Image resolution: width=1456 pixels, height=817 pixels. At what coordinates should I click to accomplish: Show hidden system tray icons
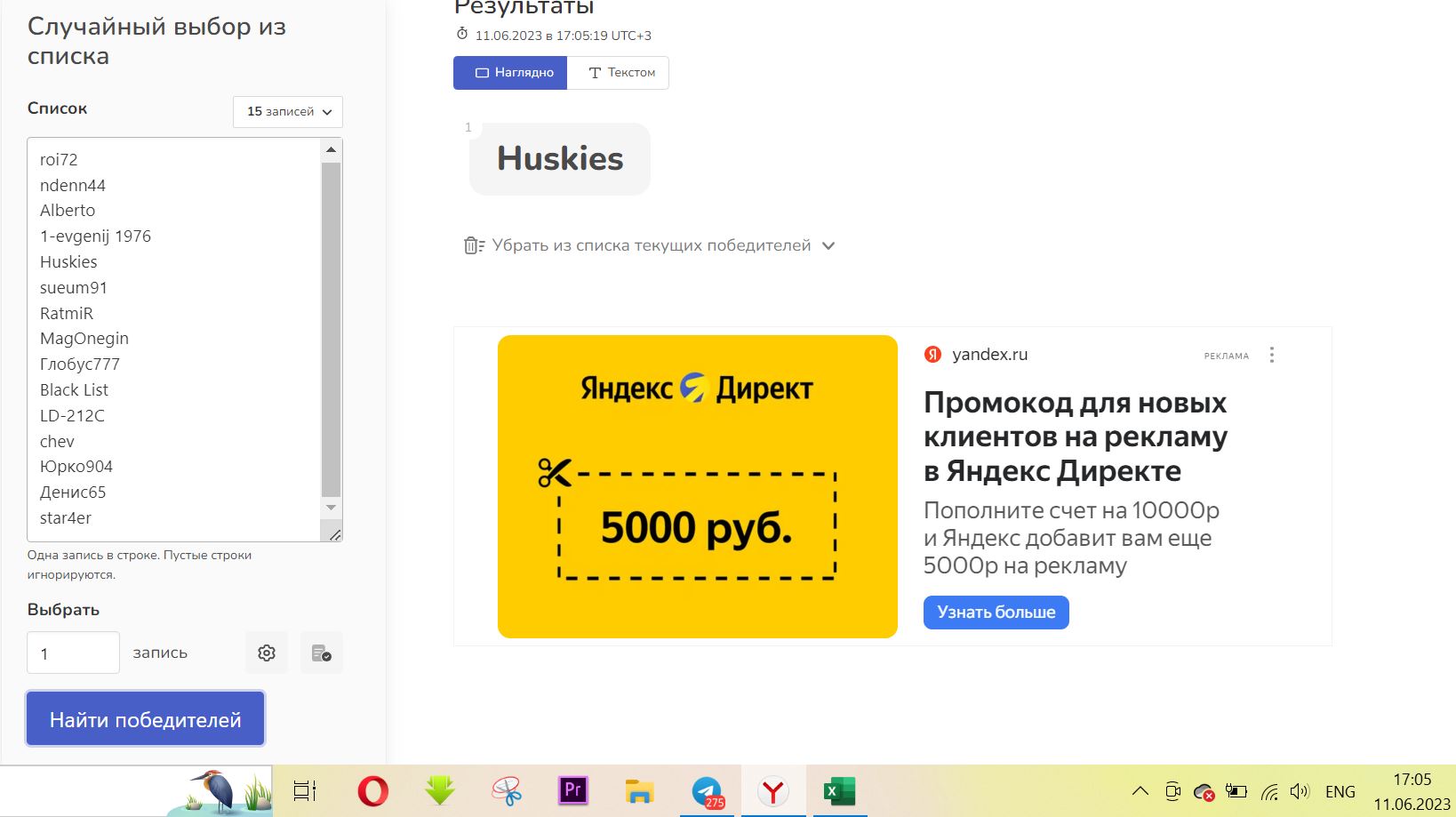1140,791
